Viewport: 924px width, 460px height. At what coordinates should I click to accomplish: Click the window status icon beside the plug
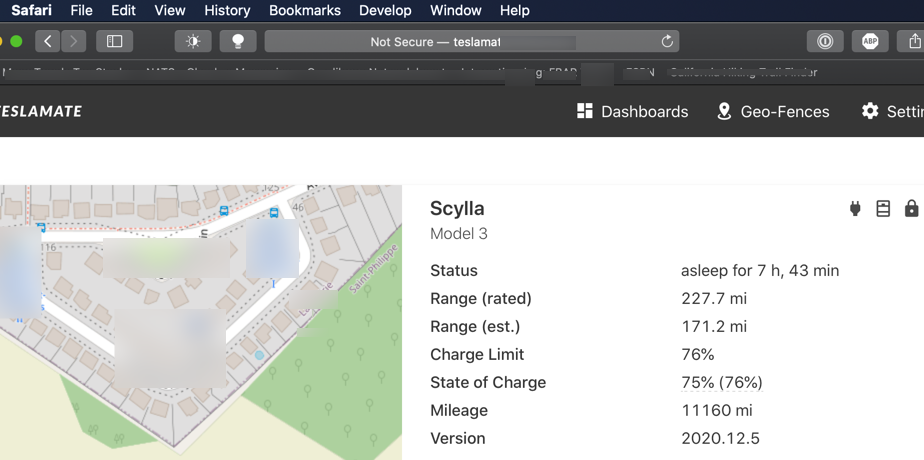(x=883, y=209)
